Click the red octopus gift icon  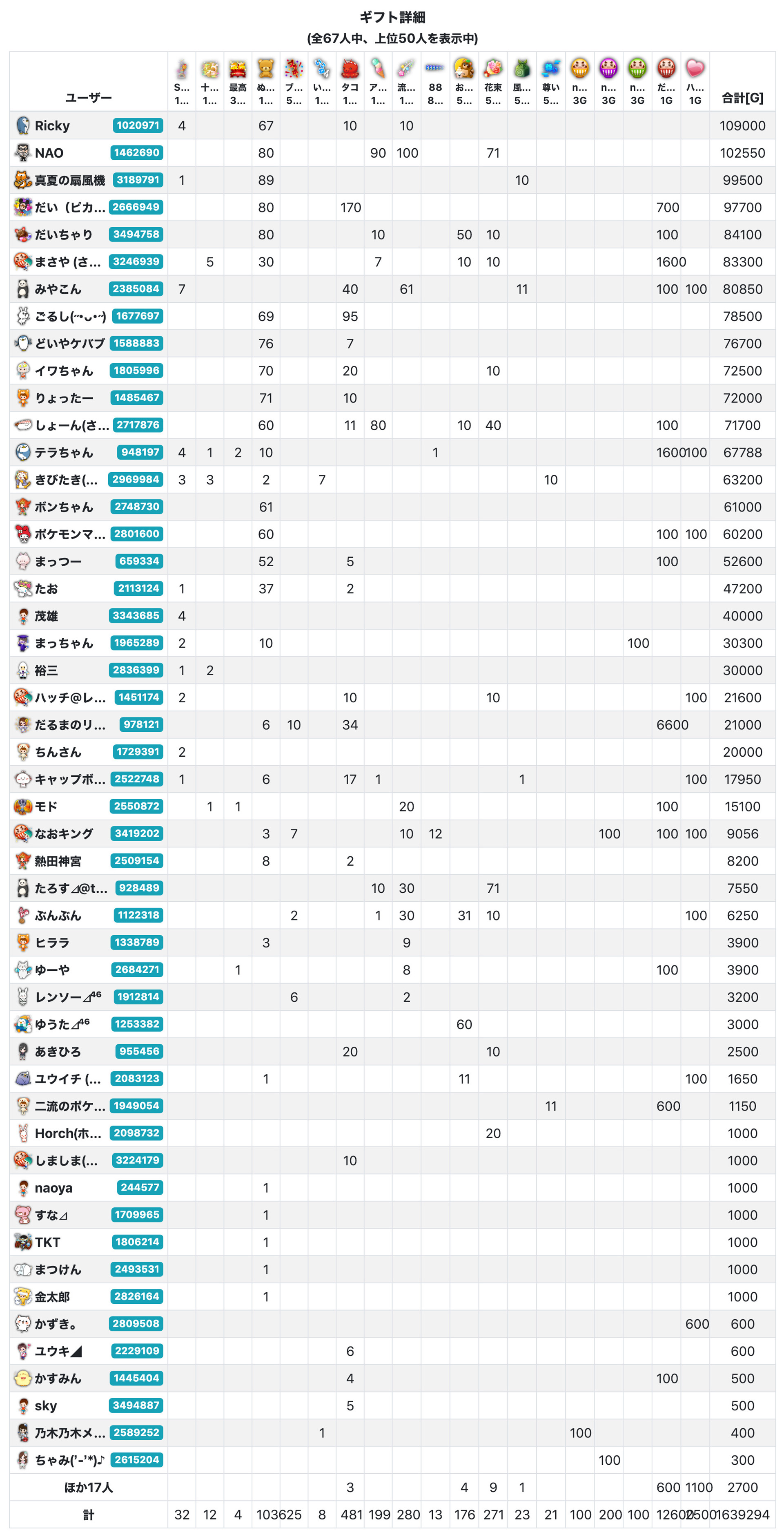350,69
